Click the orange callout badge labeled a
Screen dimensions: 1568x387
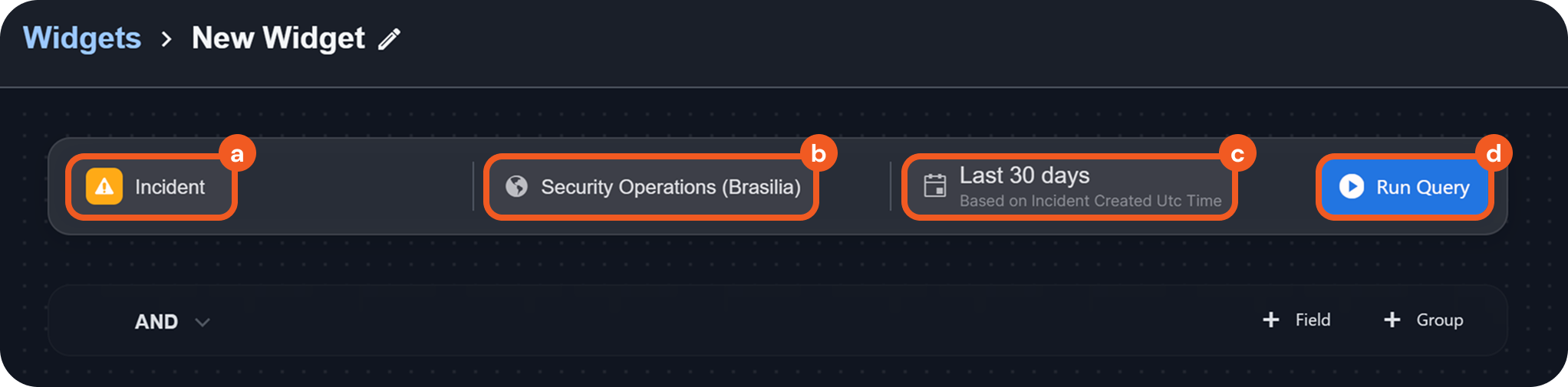[x=237, y=154]
